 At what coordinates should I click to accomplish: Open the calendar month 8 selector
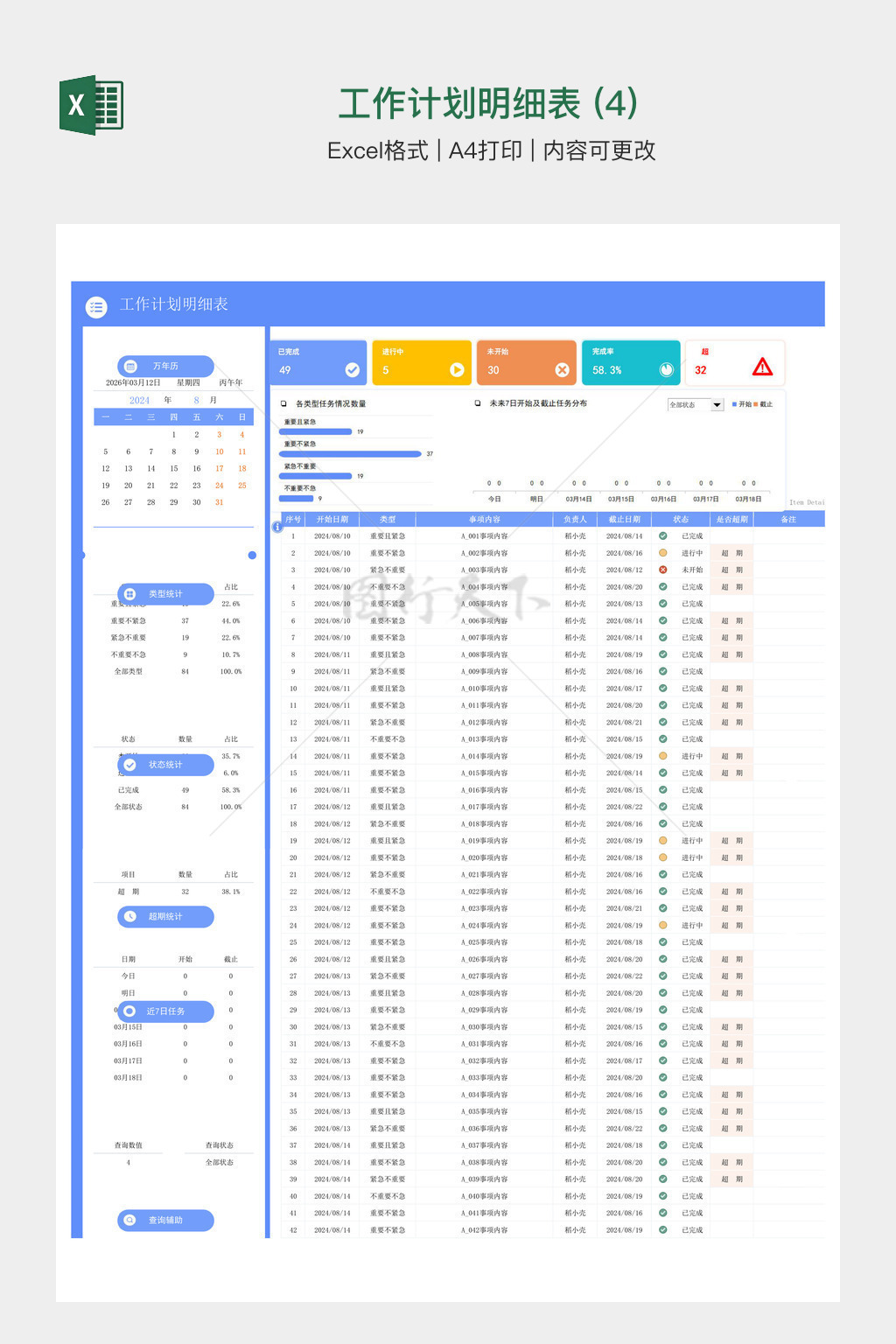click(x=196, y=400)
